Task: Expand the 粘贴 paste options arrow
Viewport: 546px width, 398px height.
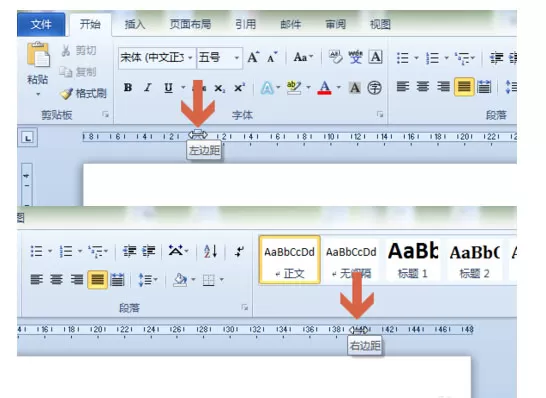Action: pyautogui.click(x=38, y=94)
